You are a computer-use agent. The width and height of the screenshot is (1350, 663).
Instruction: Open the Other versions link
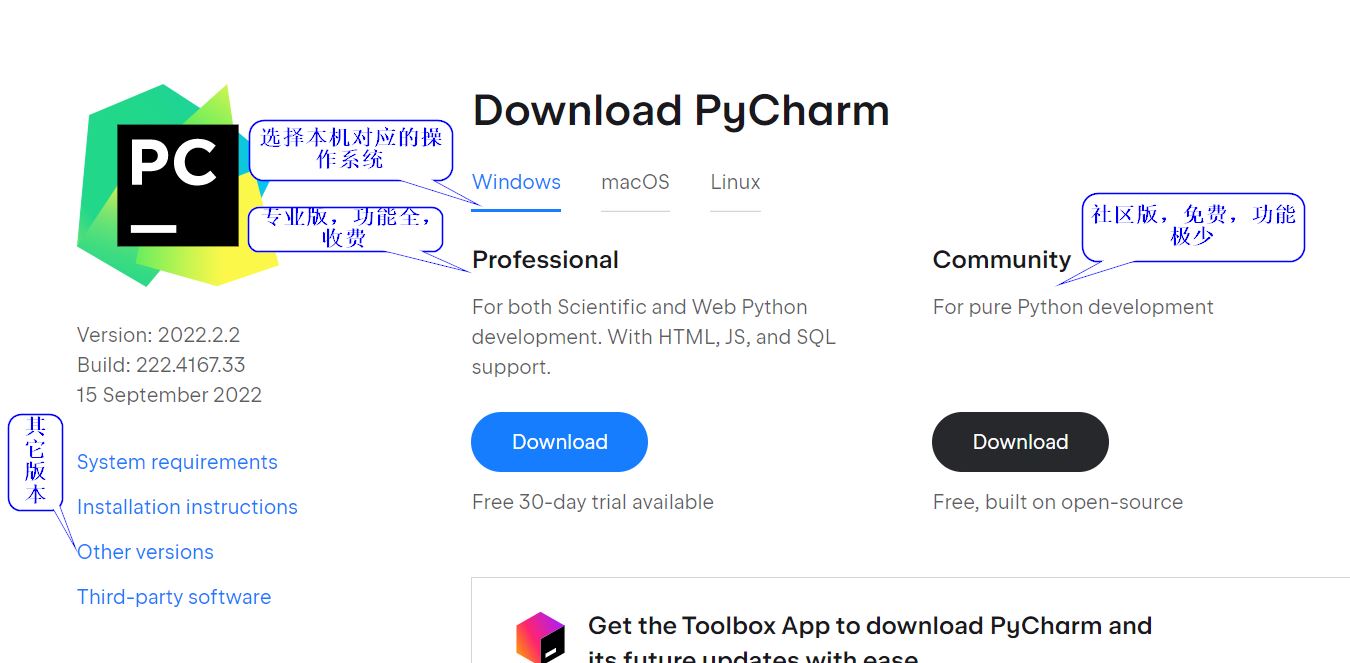[x=145, y=552]
